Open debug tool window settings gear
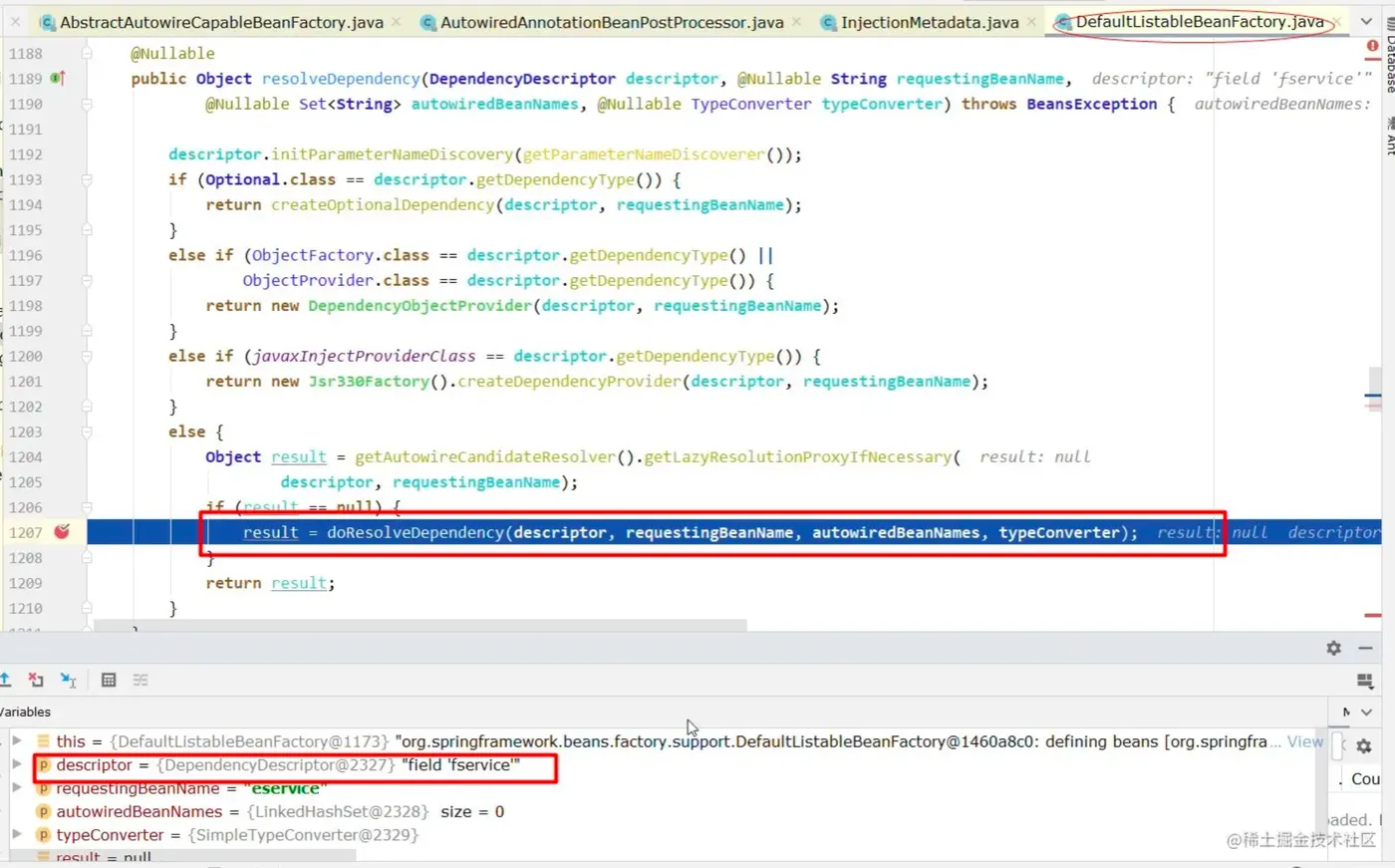 point(1333,648)
